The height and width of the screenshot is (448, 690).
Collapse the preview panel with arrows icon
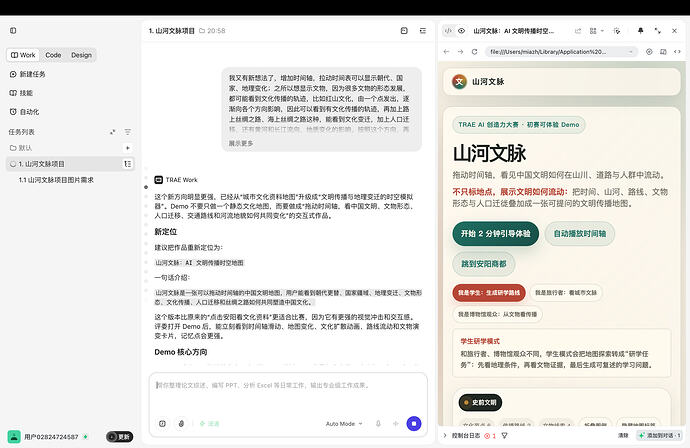click(x=657, y=31)
